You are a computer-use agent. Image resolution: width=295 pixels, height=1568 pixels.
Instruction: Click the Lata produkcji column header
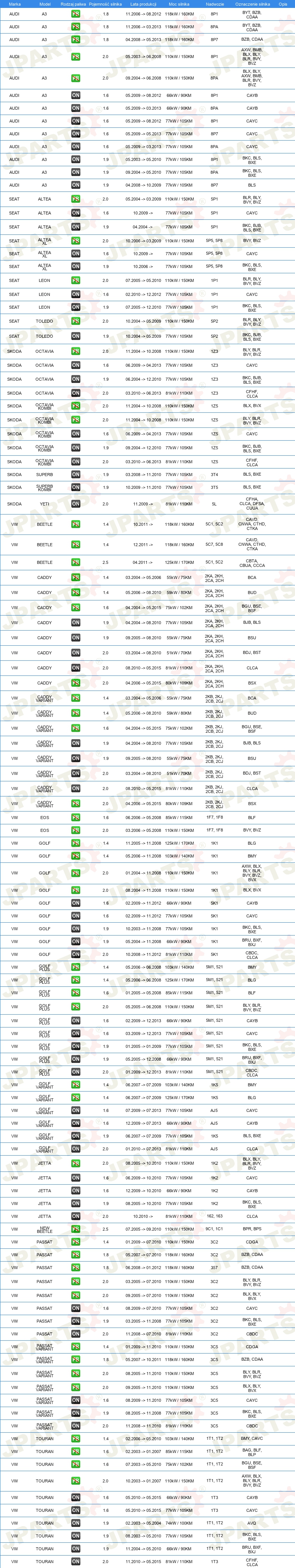click(x=143, y=4)
